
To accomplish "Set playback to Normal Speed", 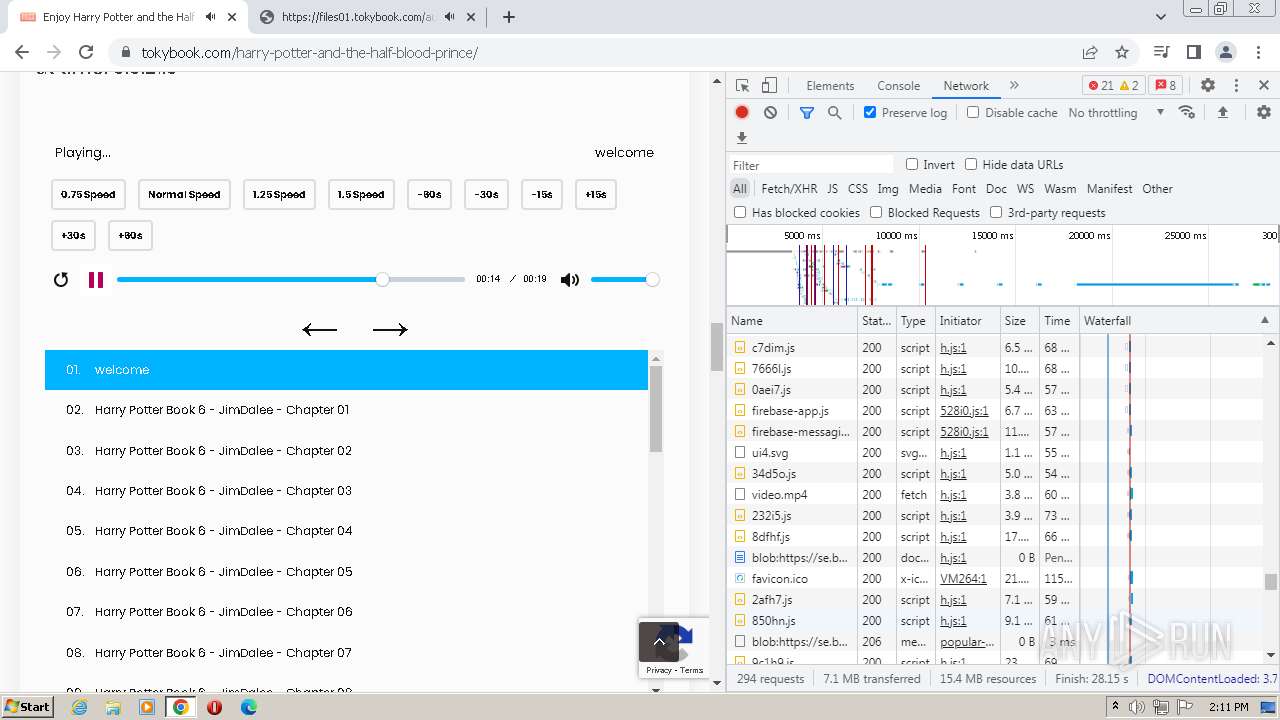I will pos(184,195).
